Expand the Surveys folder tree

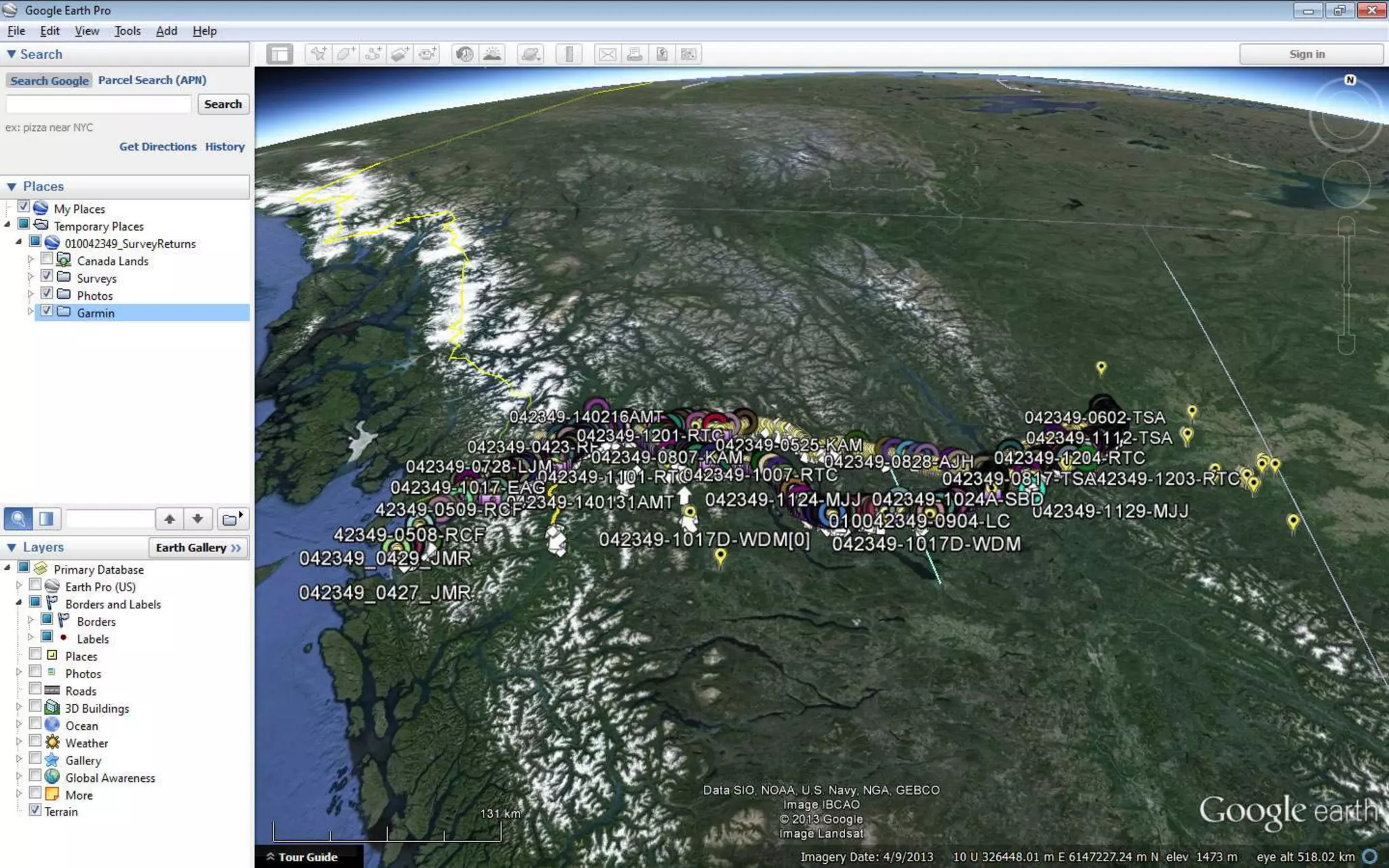tap(30, 277)
